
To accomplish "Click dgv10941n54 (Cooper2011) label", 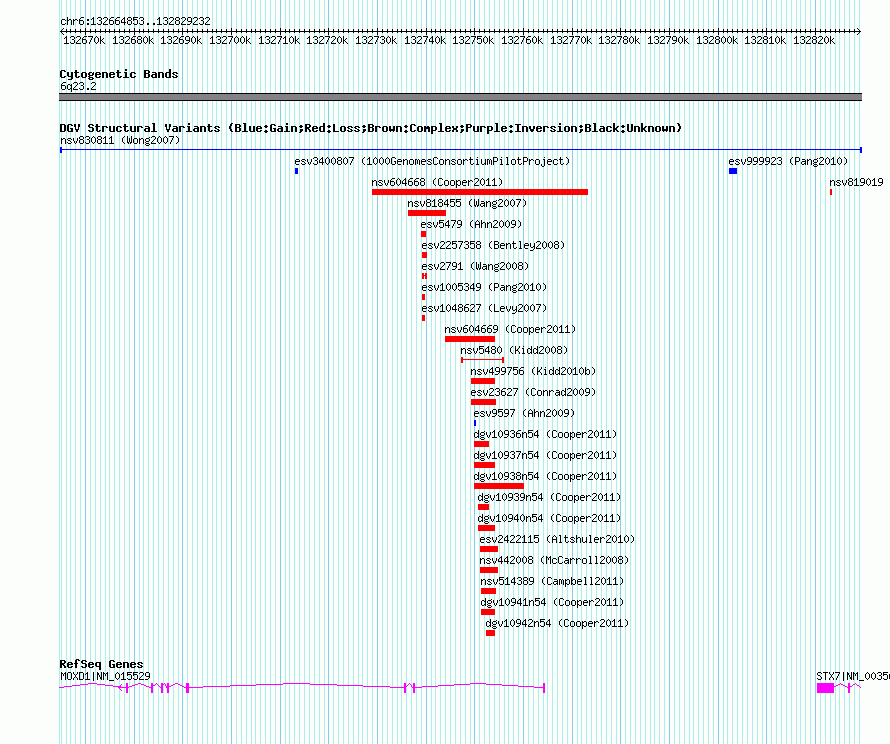I will pos(552,602).
